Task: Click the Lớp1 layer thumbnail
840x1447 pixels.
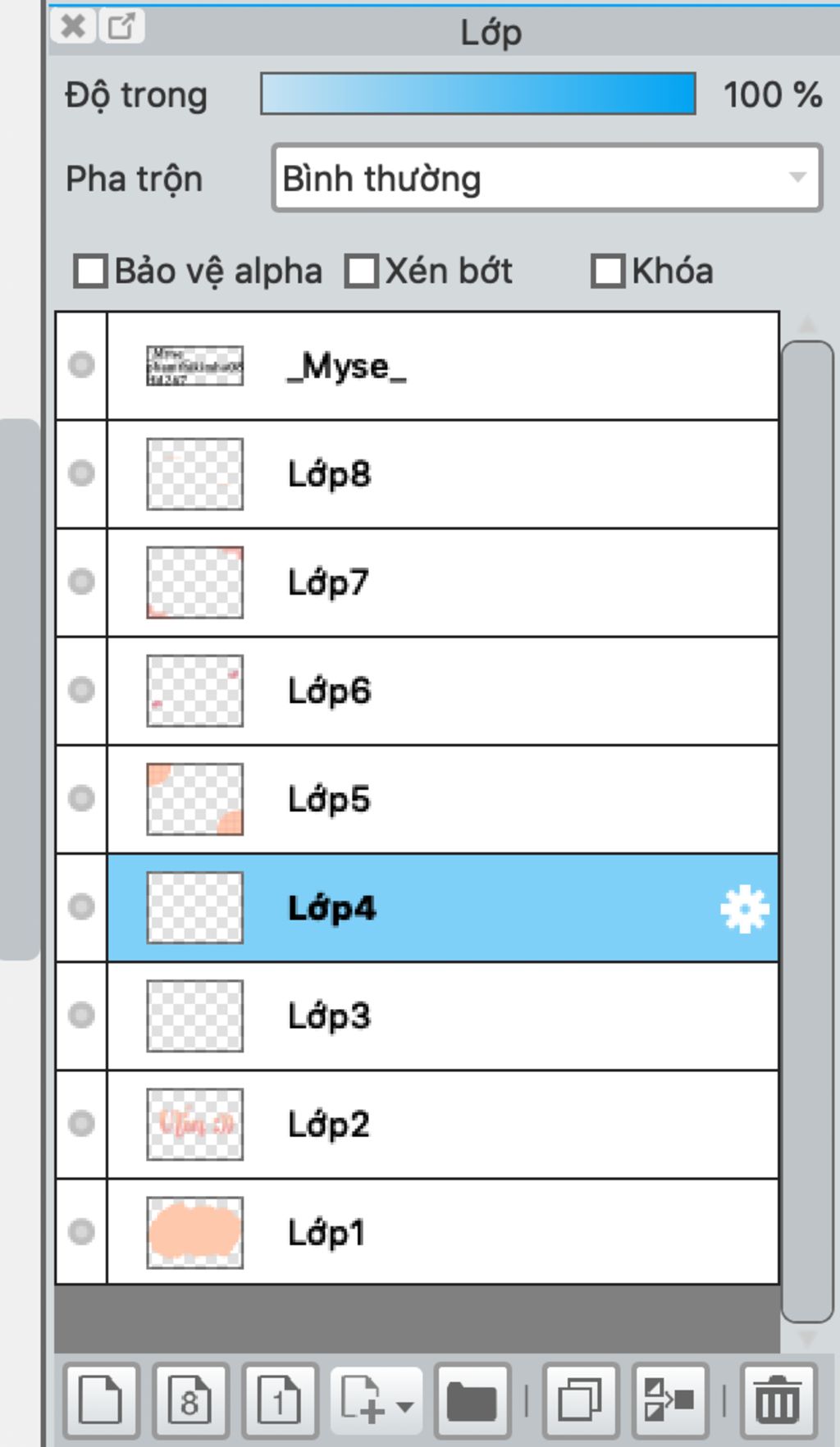Action: 194,1232
